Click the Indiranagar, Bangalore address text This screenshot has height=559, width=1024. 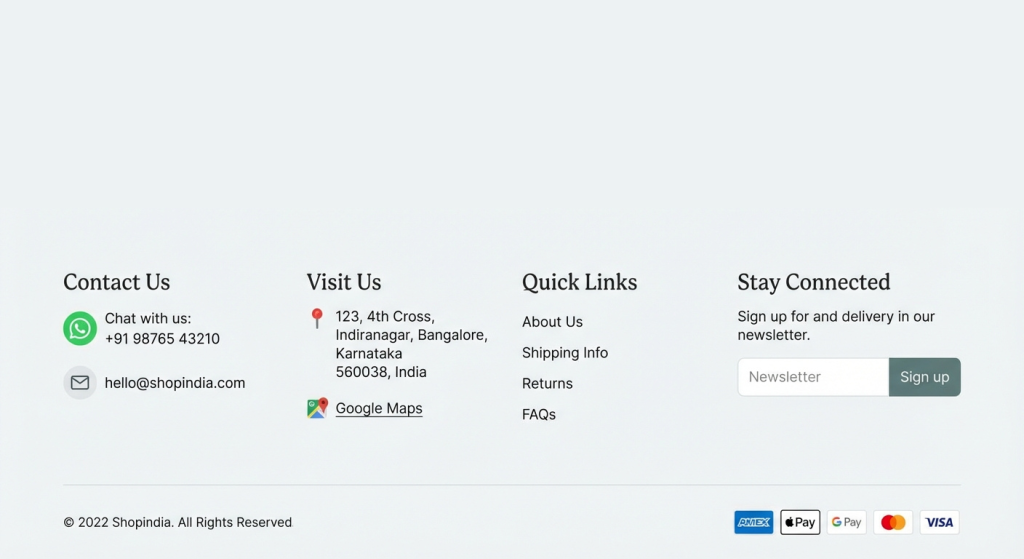tap(411, 335)
